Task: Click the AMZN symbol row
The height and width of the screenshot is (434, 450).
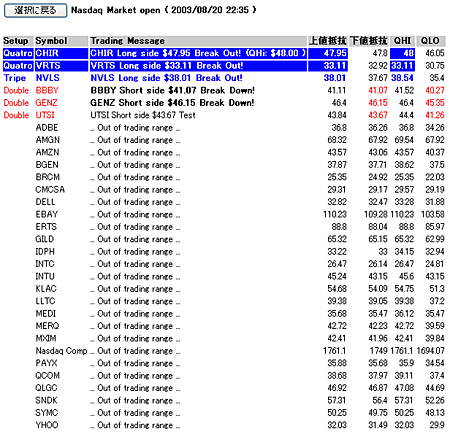Action: pyautogui.click(x=48, y=152)
